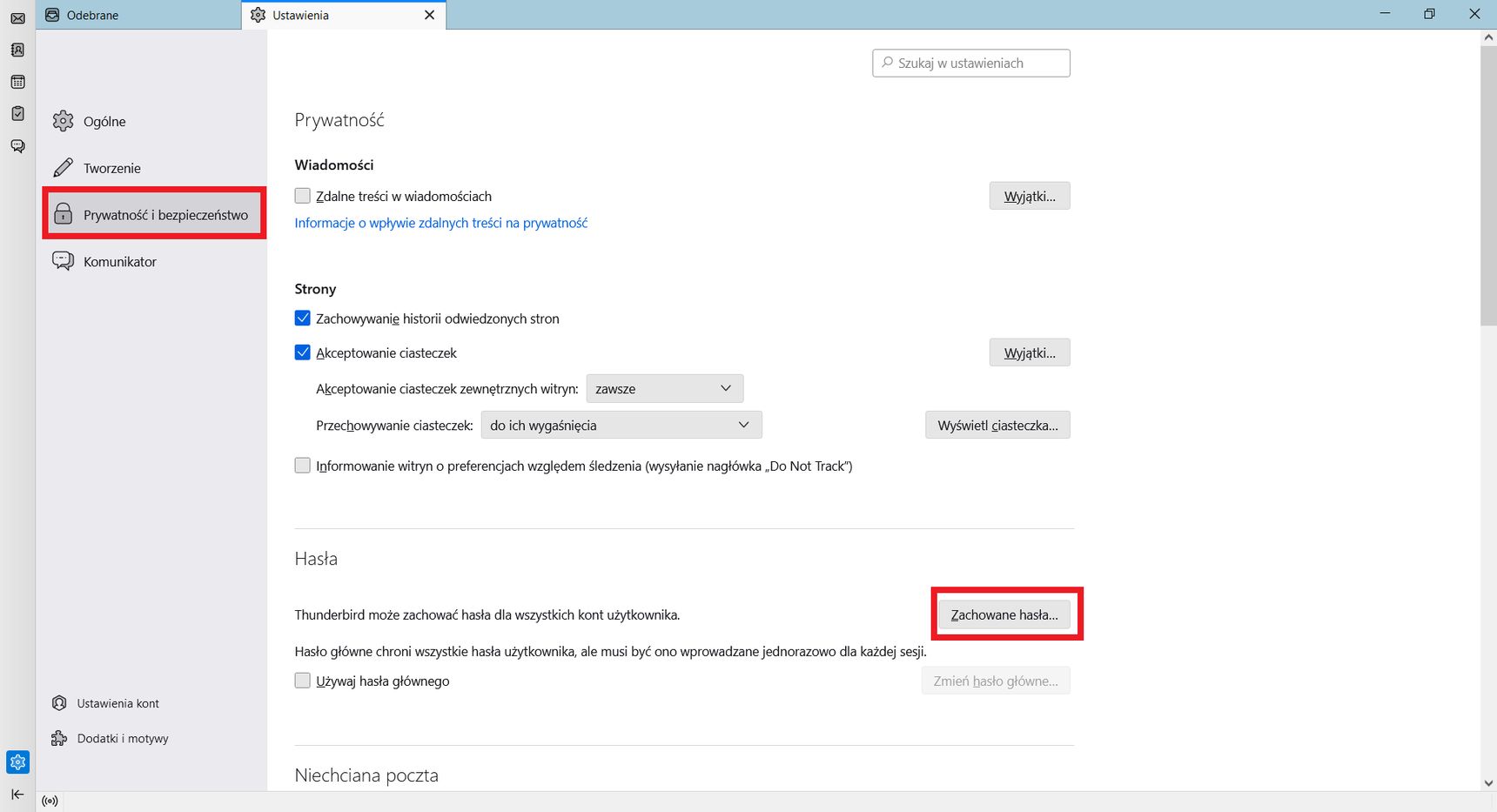The width and height of the screenshot is (1497, 812).
Task: Enable Zdalne treści w wiadomościach
Action: [302, 196]
